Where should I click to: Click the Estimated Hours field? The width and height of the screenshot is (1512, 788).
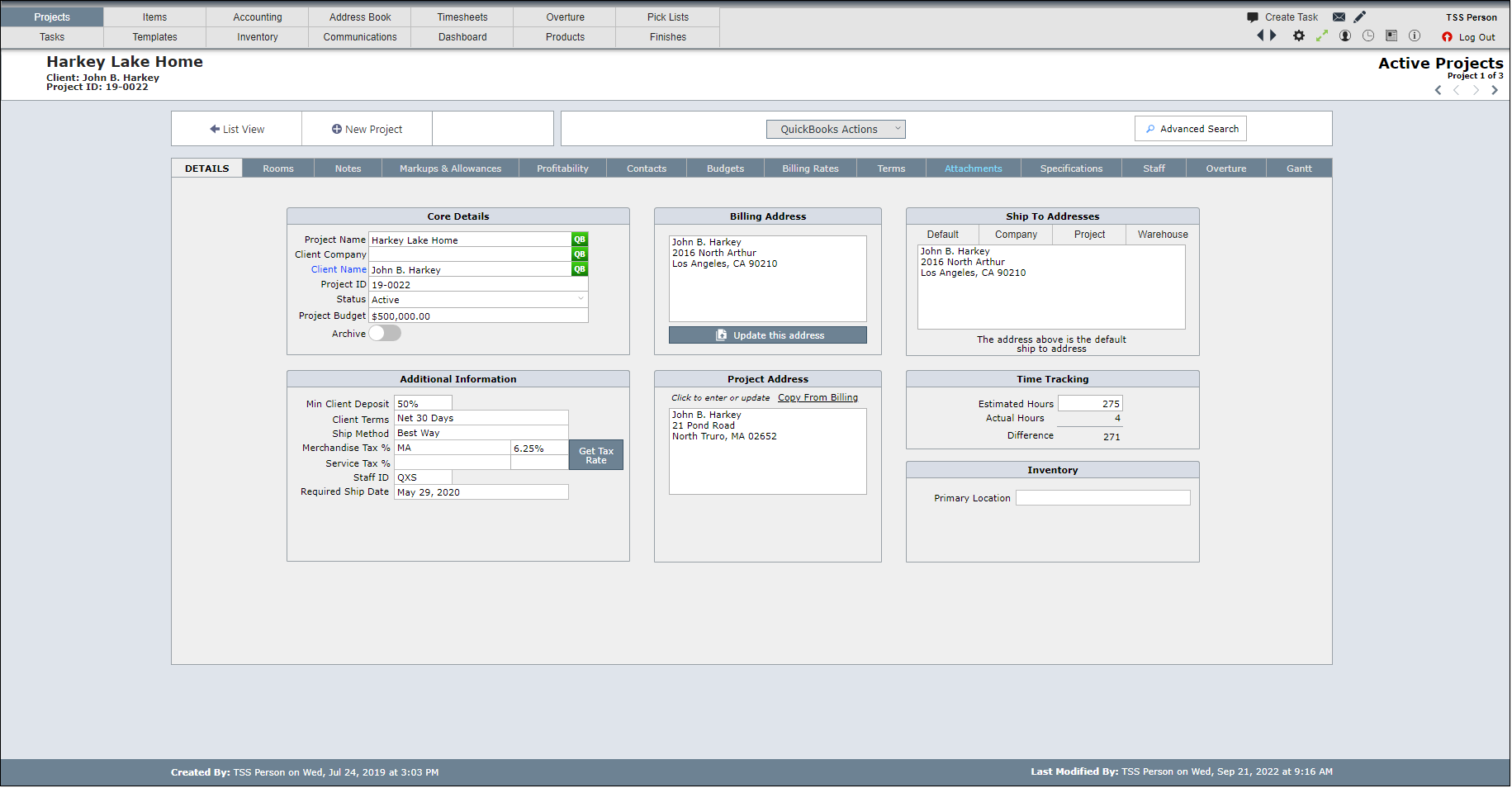[x=1090, y=403]
